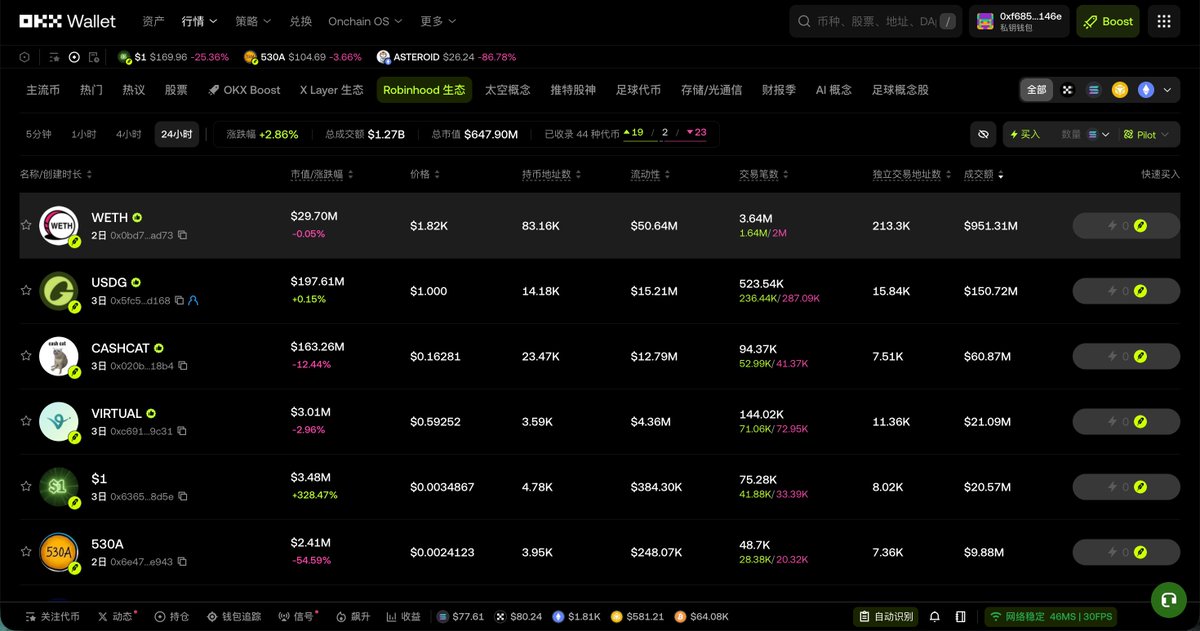The width and height of the screenshot is (1200, 631).
Task: Click the 买入 quick buy label
Action: pyautogui.click(x=1025, y=134)
